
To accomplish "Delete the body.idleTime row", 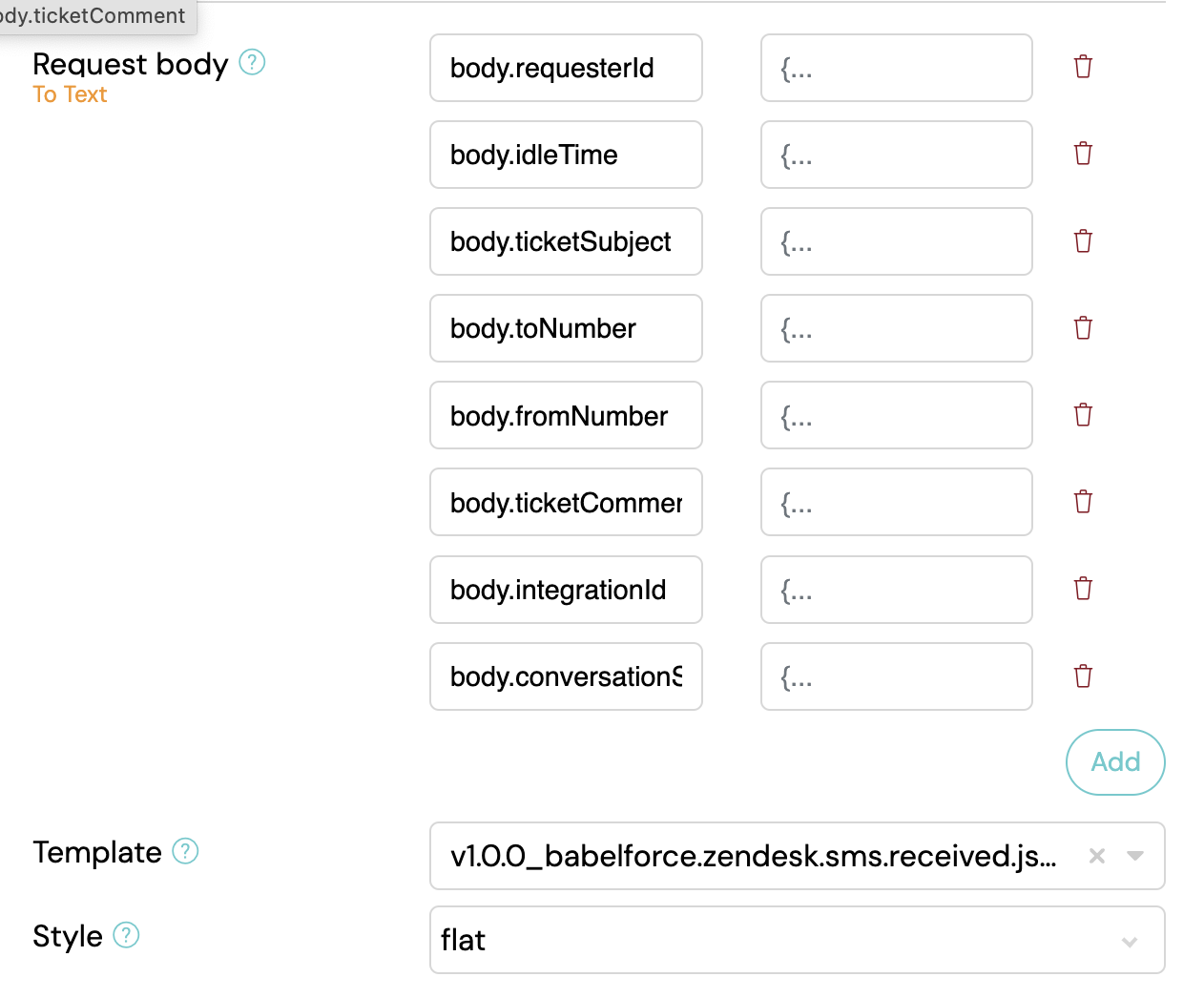I will point(1083,154).
